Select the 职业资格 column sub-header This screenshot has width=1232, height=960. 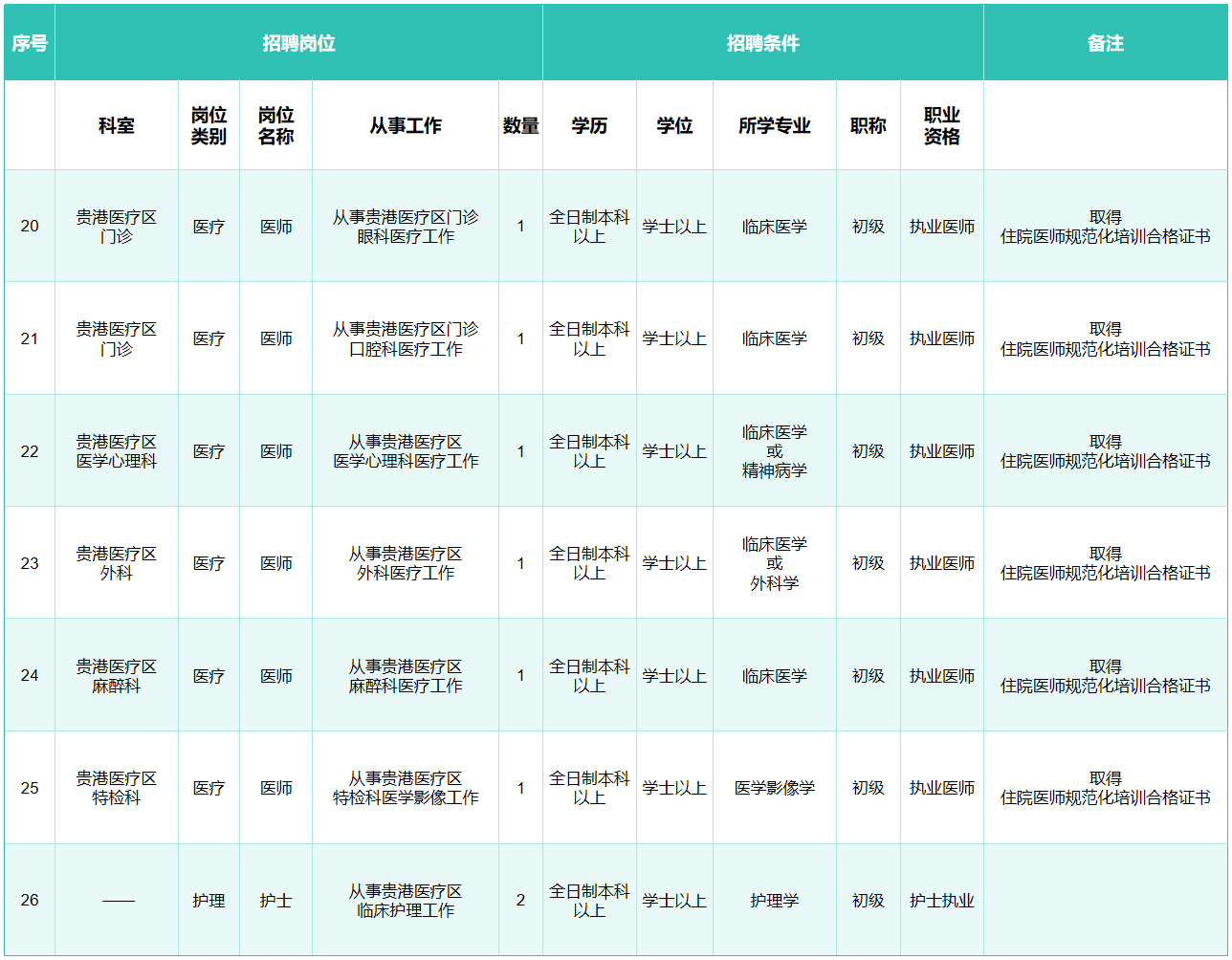click(x=941, y=125)
